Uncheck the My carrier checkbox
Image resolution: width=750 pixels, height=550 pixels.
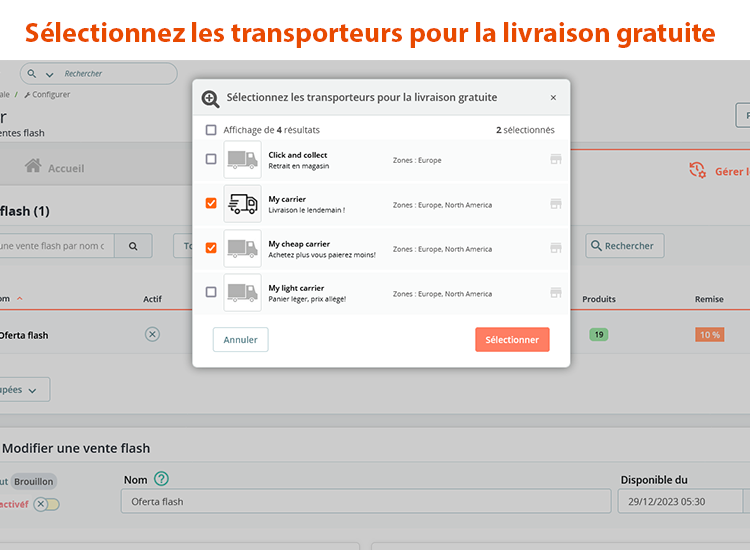click(x=211, y=203)
